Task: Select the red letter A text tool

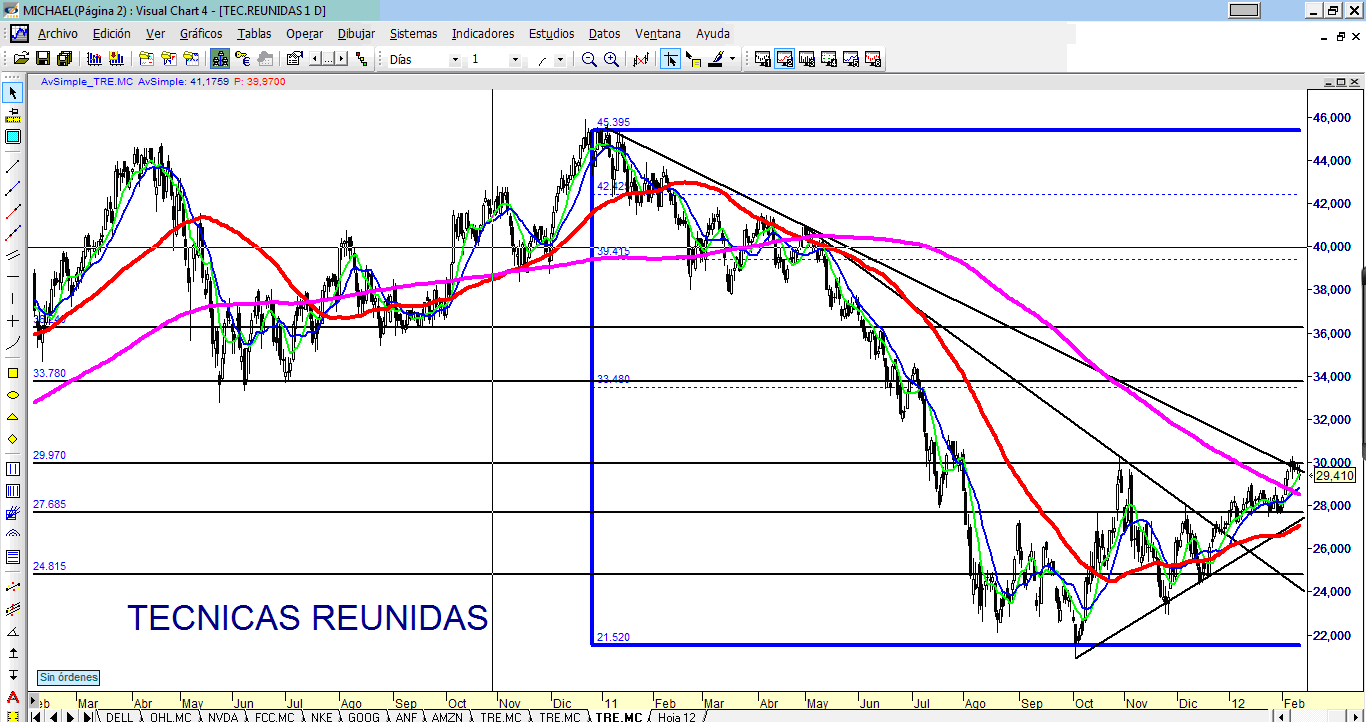Action: [x=13, y=697]
